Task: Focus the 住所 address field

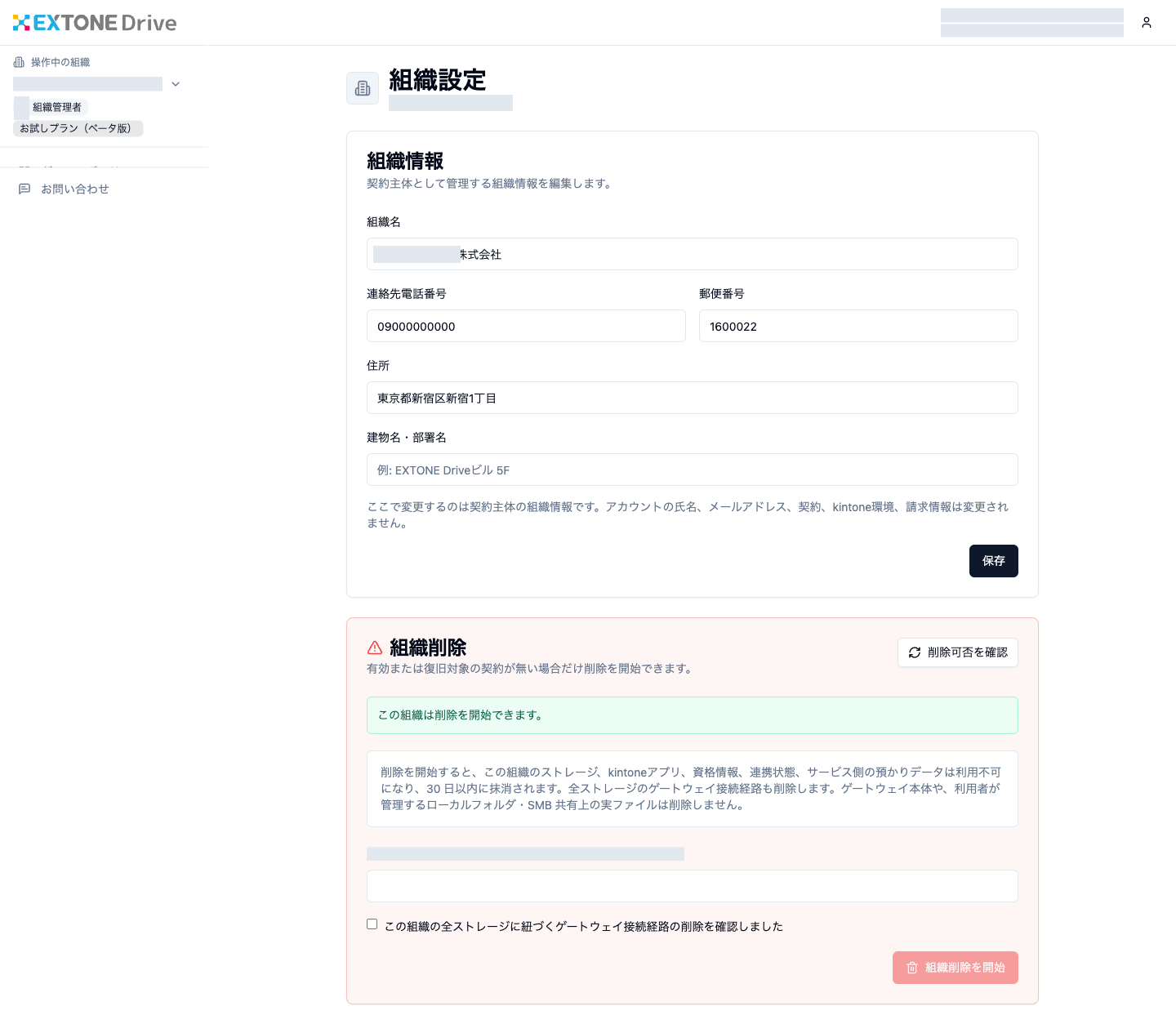Action: (693, 398)
